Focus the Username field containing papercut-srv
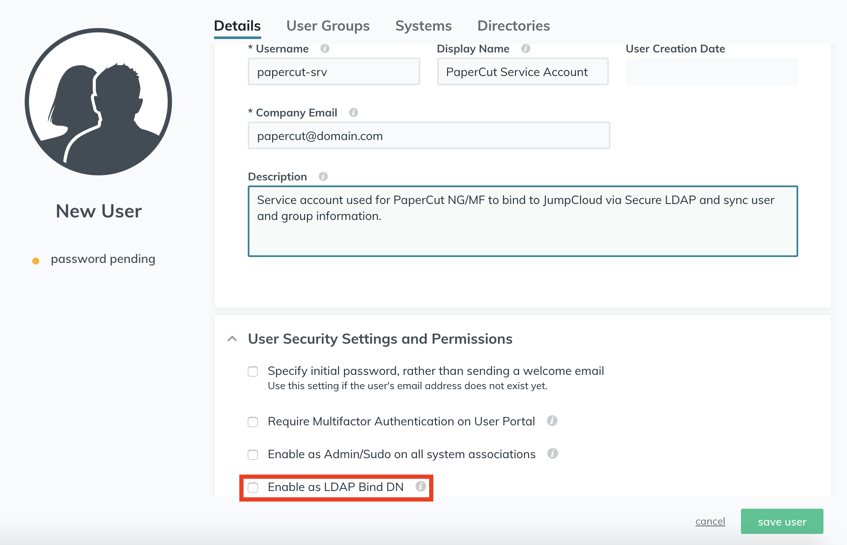This screenshot has width=847, height=545. (334, 72)
